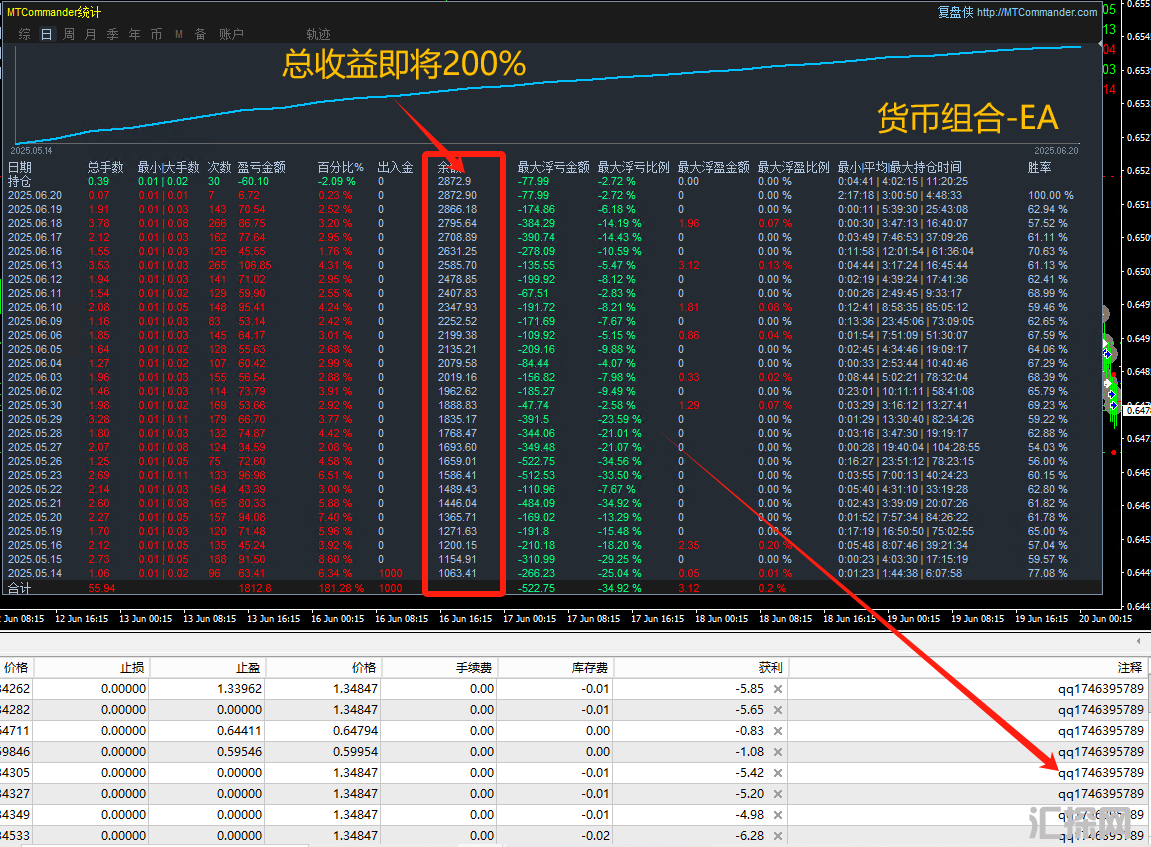Click the MTCommander统计 panel title
The width and height of the screenshot is (1151, 847).
(x=54, y=12)
